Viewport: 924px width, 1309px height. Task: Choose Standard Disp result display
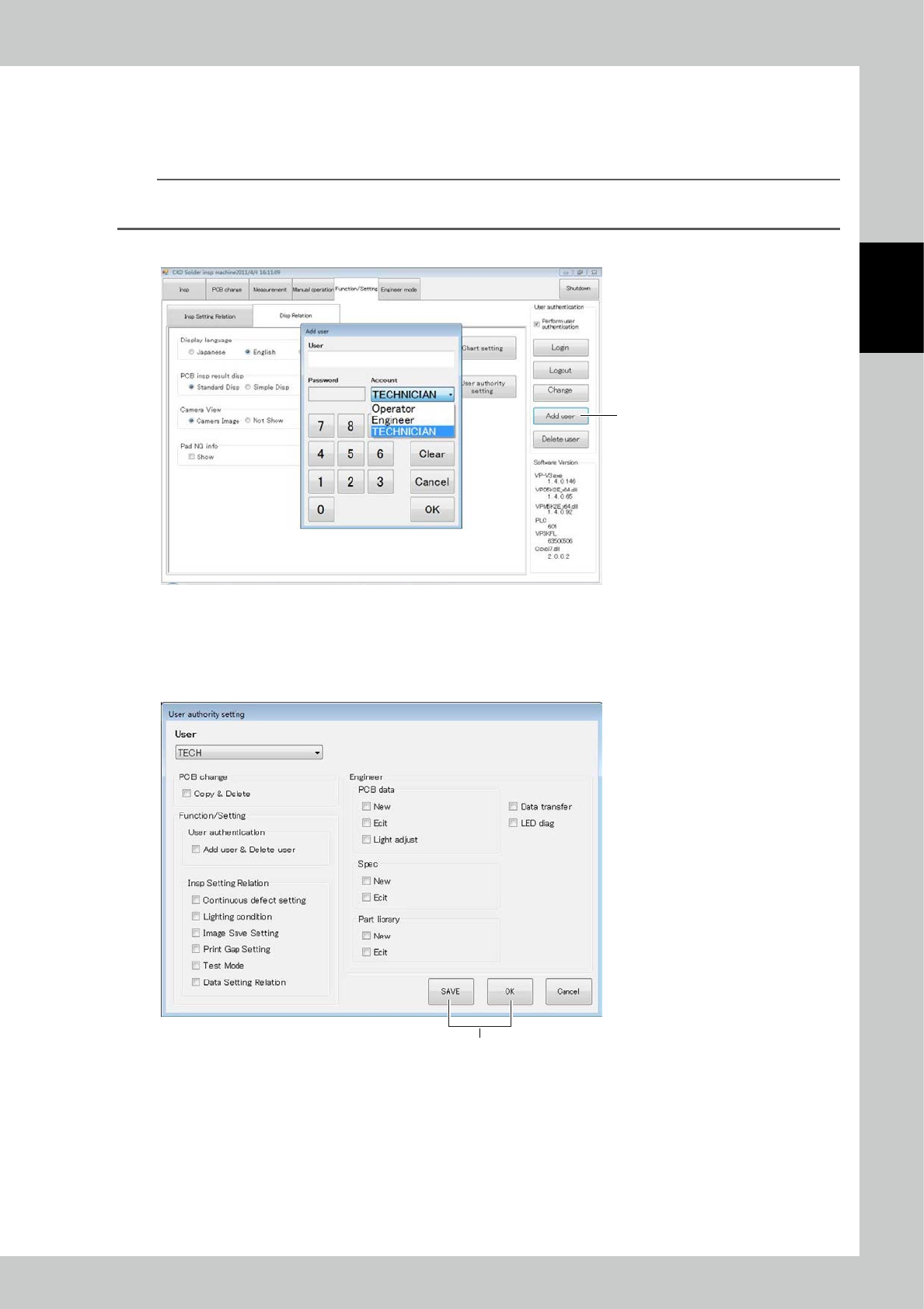tap(191, 387)
